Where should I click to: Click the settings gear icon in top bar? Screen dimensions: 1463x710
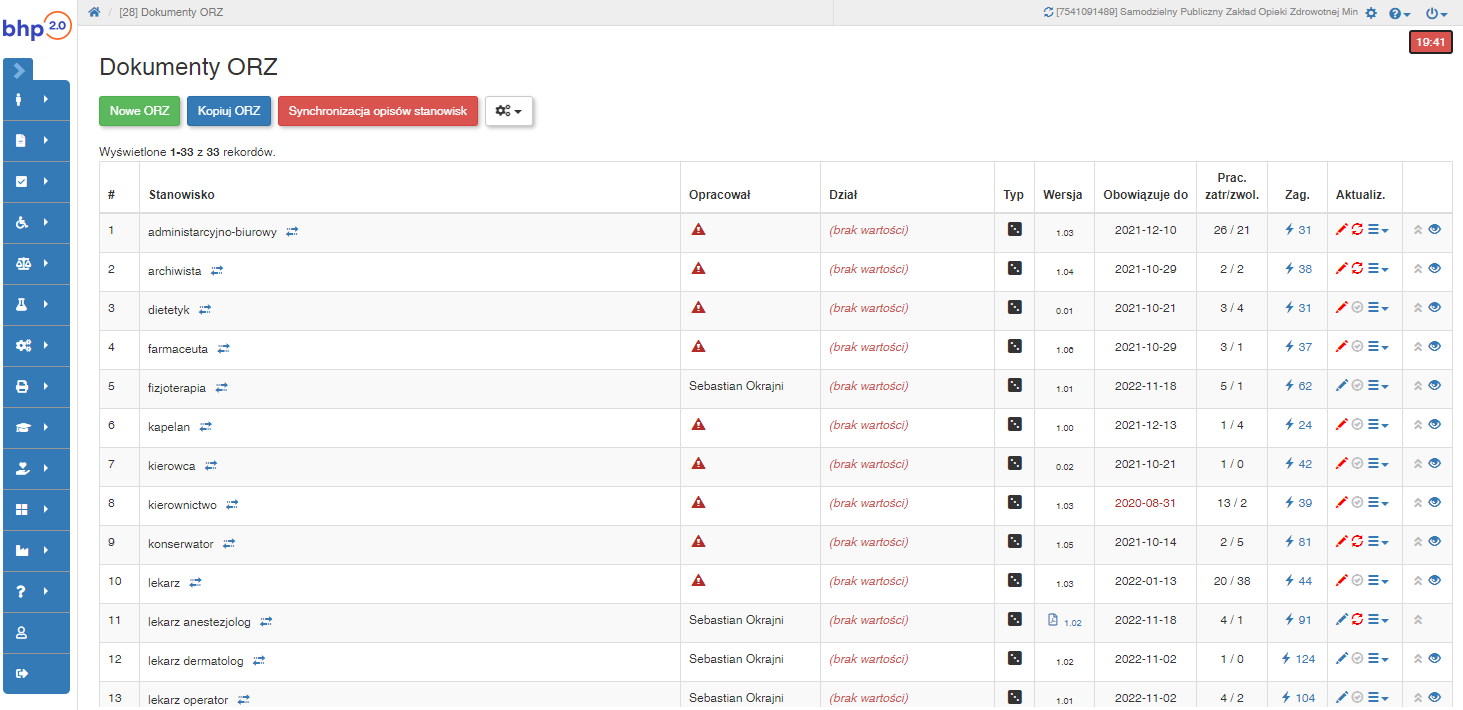pyautogui.click(x=1371, y=13)
